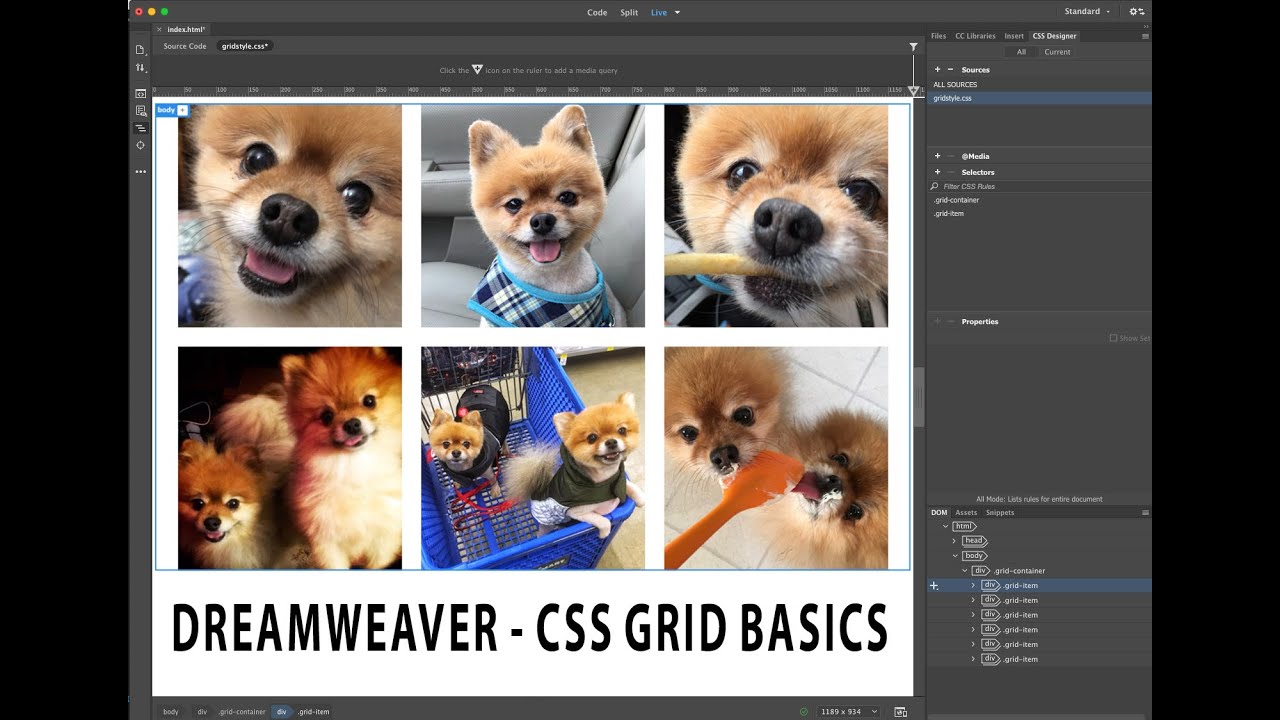Screen dimensions: 1280x720
Task: Collapse the html node in DOM tree
Action: [x=945, y=526]
